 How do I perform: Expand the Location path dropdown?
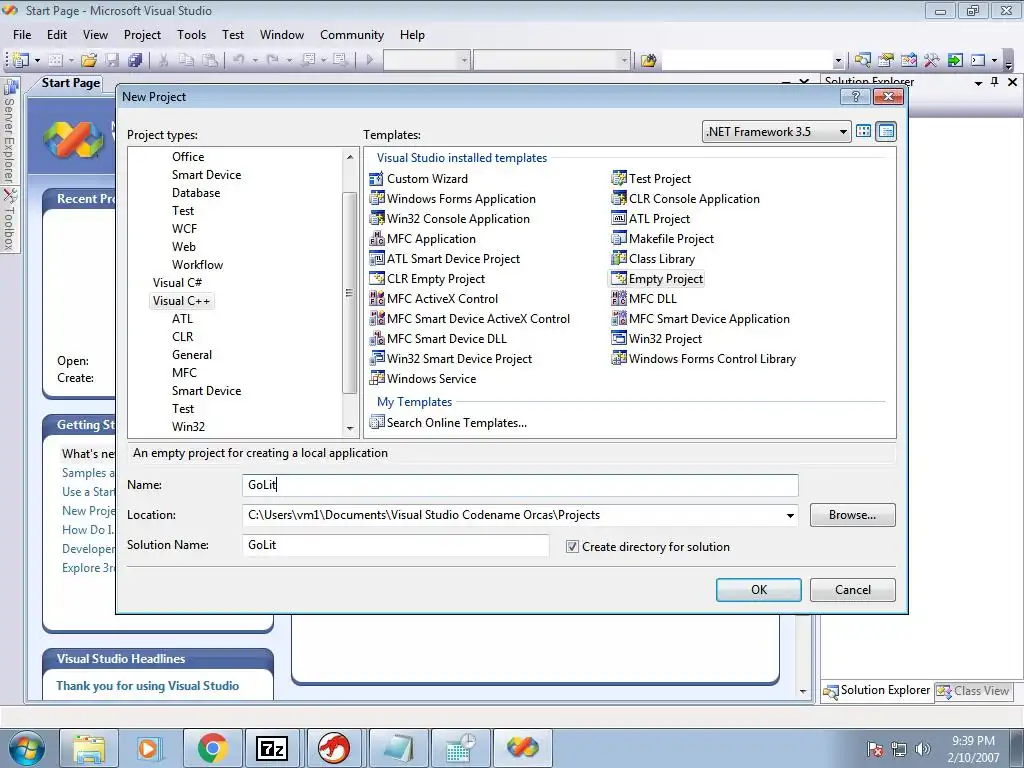790,515
